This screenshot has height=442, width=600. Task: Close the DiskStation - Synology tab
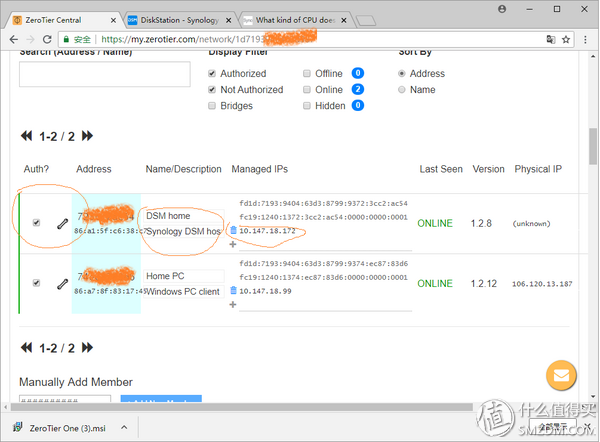tap(228, 20)
